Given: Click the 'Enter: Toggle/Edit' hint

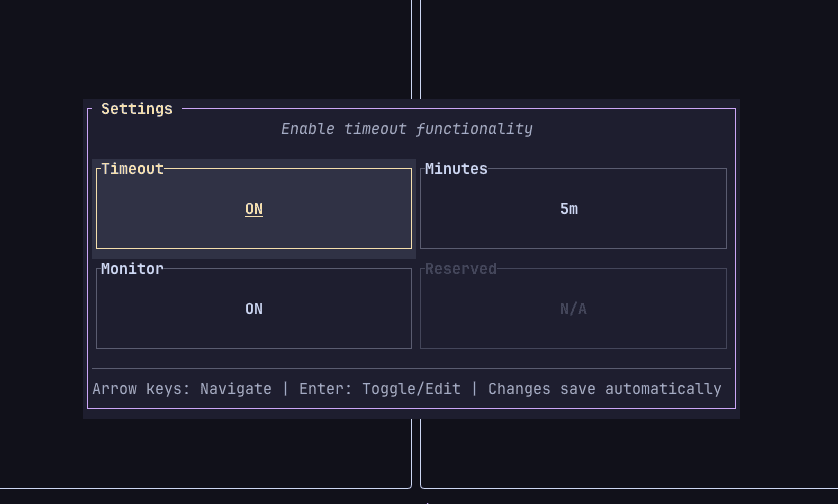Looking at the screenshot, I should click(380, 389).
